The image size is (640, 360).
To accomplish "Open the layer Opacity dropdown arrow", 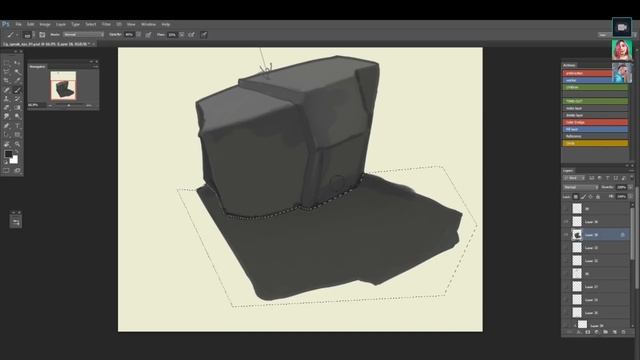I will point(630,187).
